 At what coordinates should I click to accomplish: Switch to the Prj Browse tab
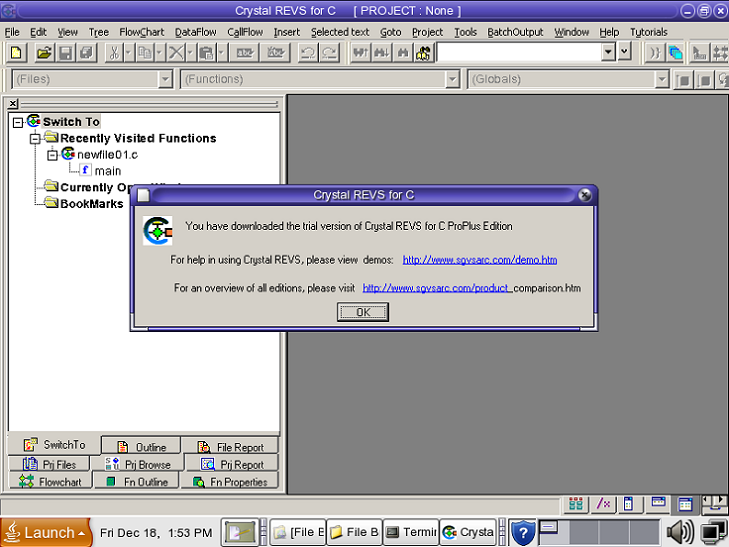[x=138, y=464]
